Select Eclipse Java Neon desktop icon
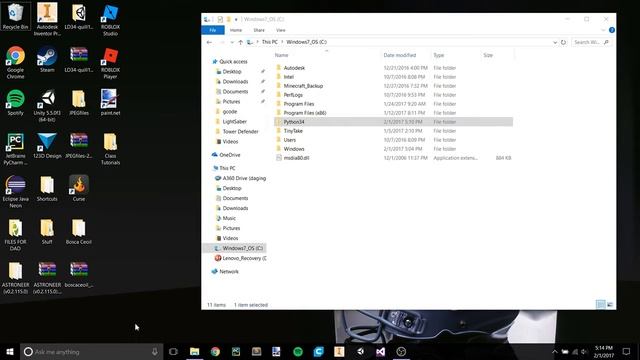This screenshot has width=640, height=360. 16,192
